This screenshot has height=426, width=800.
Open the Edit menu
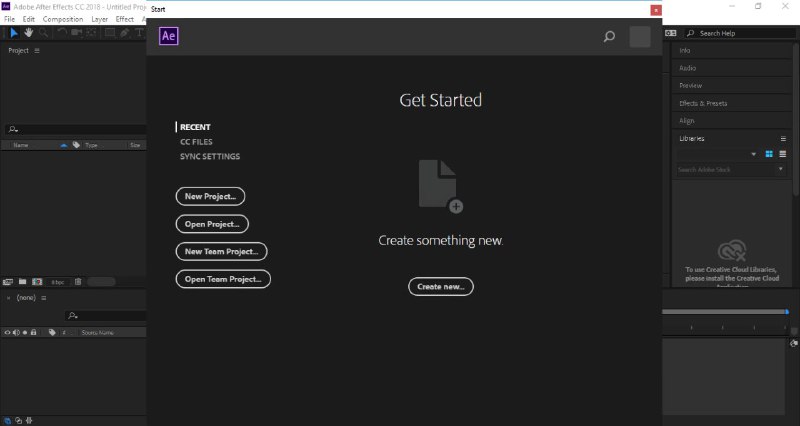pos(29,19)
